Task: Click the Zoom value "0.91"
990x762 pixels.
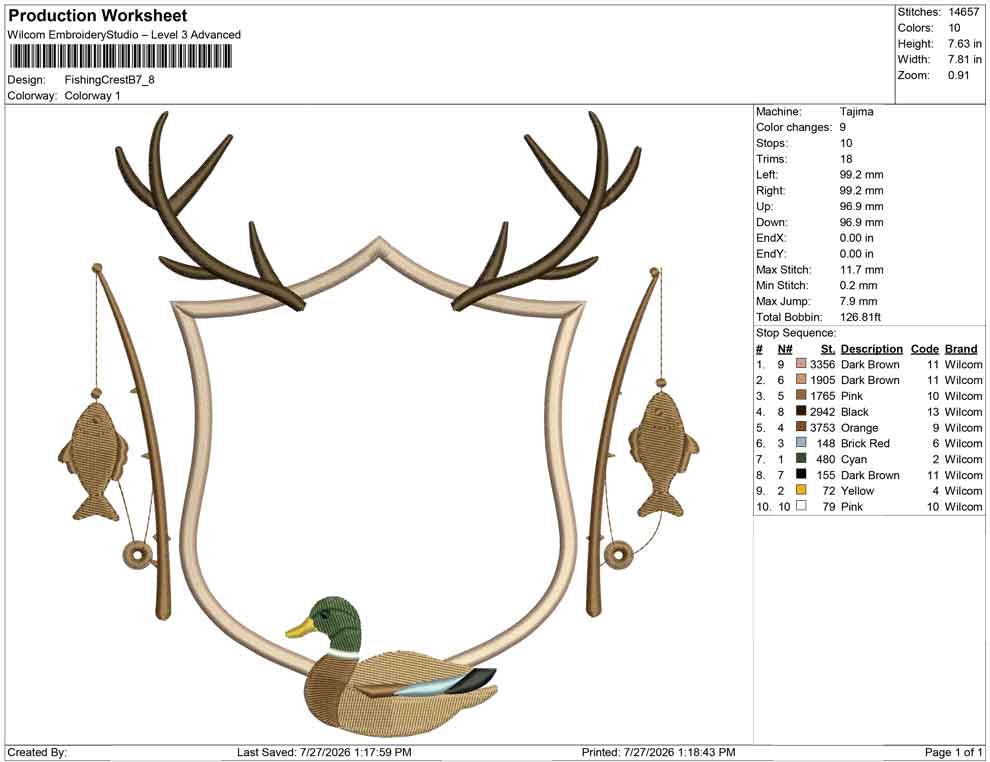Action: [958, 75]
